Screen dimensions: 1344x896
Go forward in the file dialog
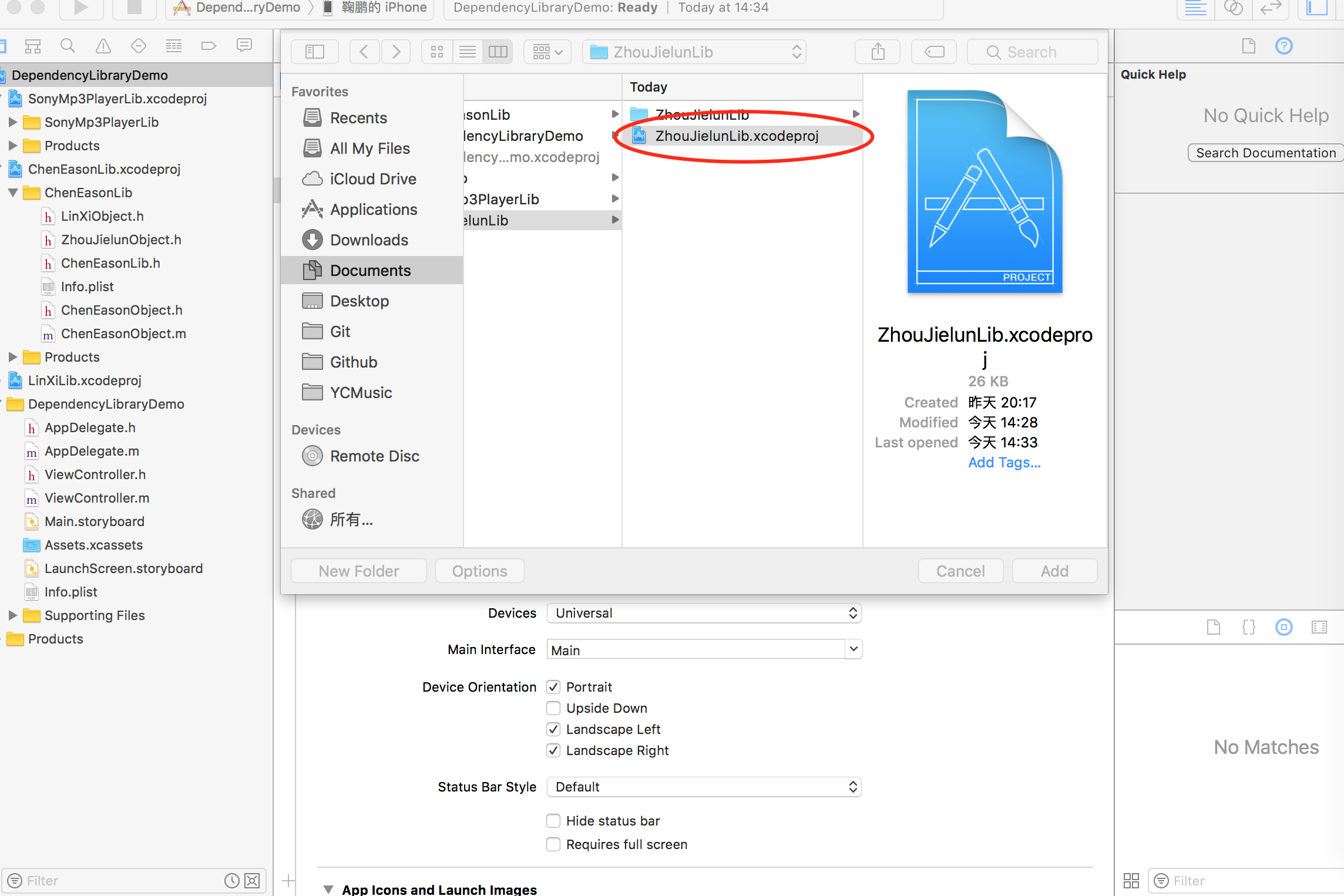[396, 52]
